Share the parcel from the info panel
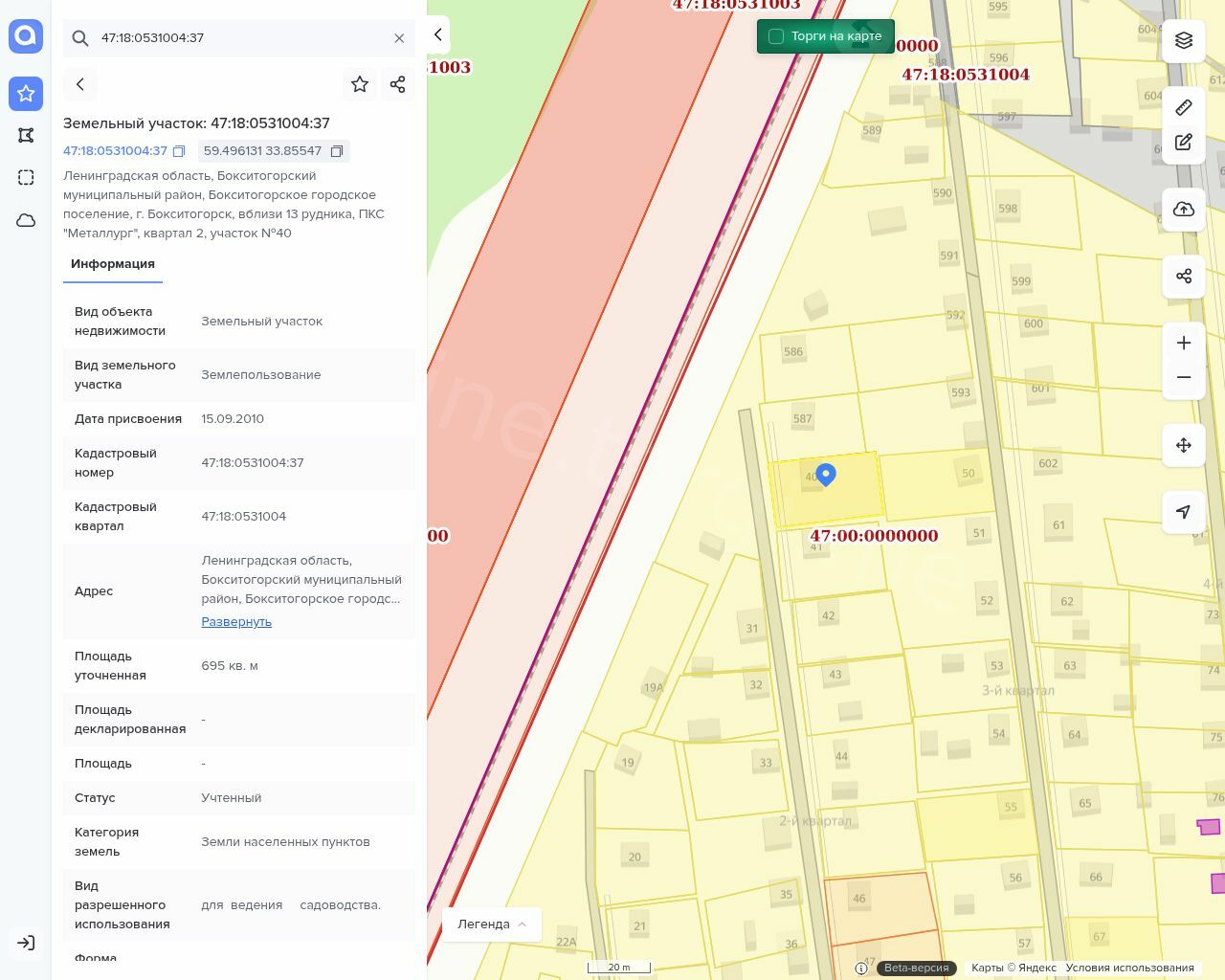This screenshot has height=980, width=1225. 398,84
